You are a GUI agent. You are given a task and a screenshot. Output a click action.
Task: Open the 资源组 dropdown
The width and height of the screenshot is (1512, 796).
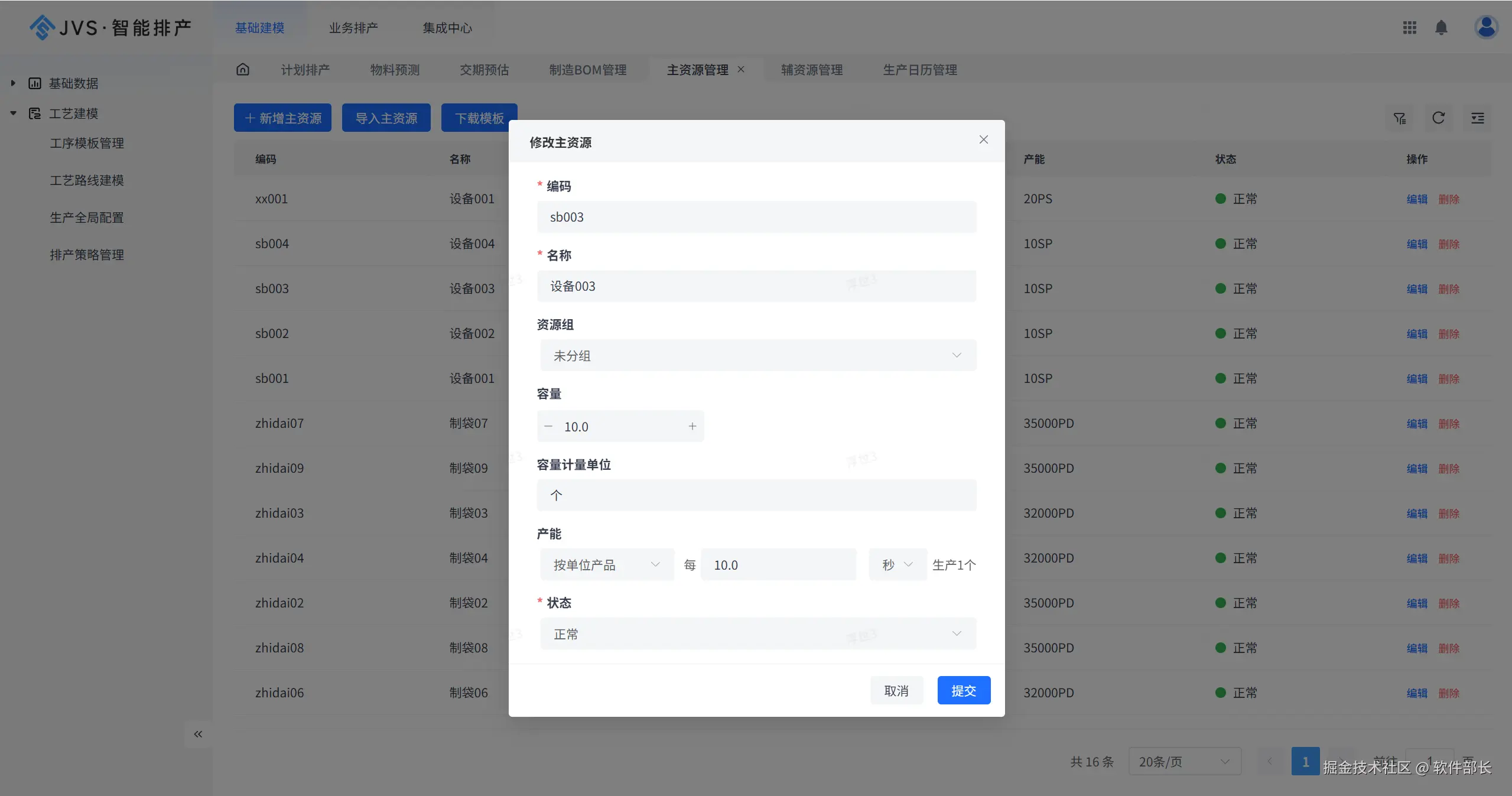coord(757,356)
